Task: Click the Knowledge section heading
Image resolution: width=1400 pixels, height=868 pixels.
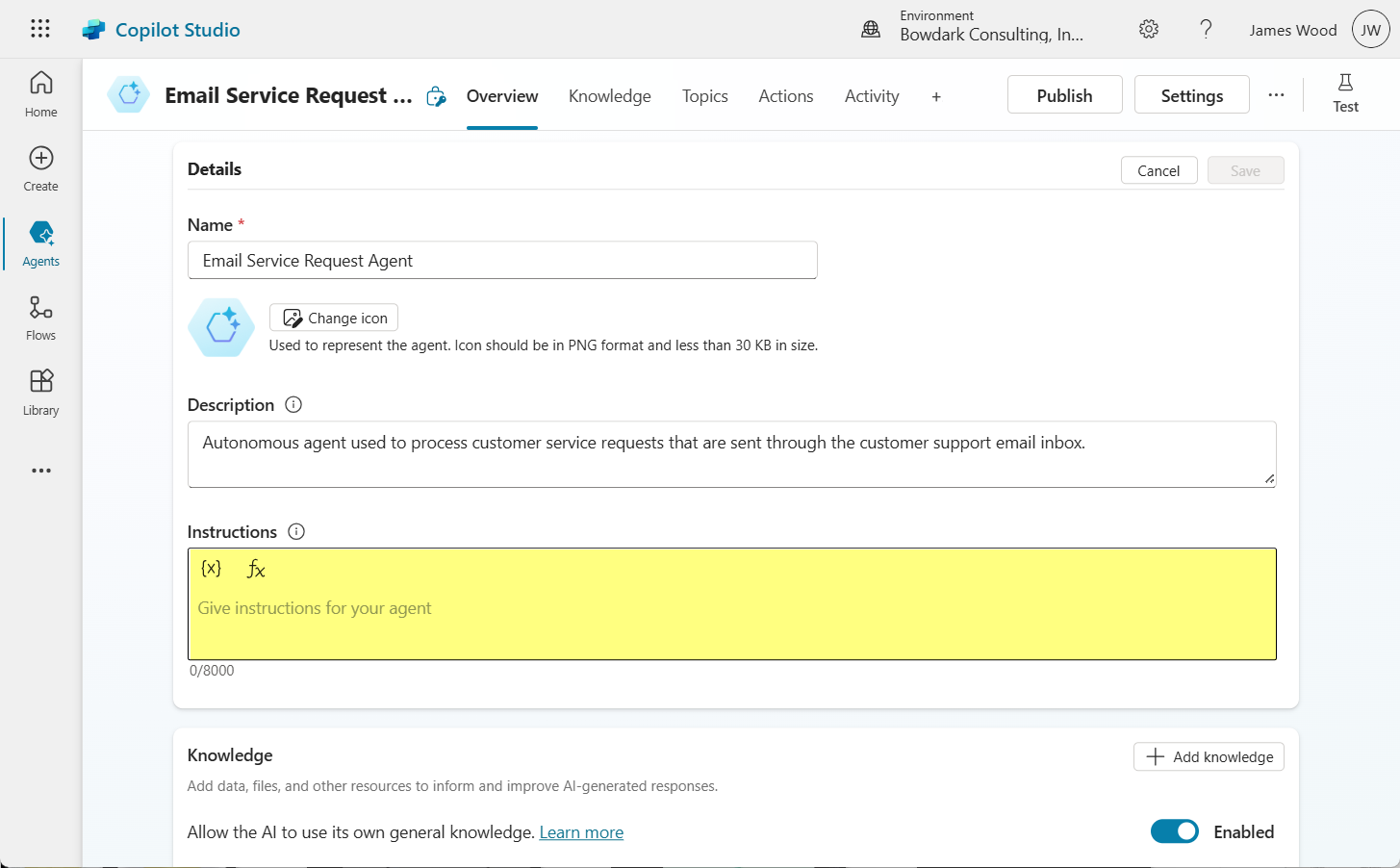Action: (x=230, y=755)
